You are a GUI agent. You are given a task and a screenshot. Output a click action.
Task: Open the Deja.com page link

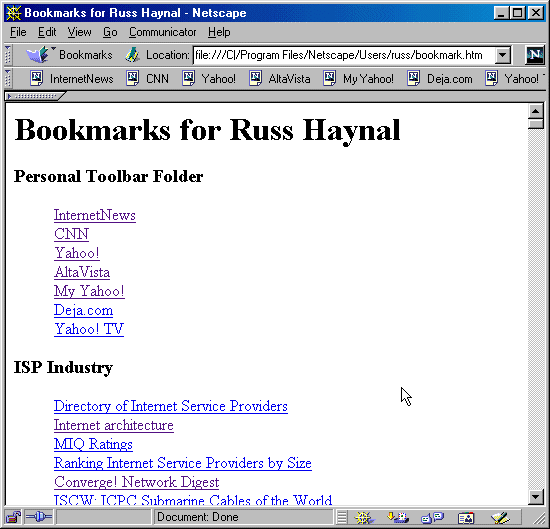click(x=83, y=310)
